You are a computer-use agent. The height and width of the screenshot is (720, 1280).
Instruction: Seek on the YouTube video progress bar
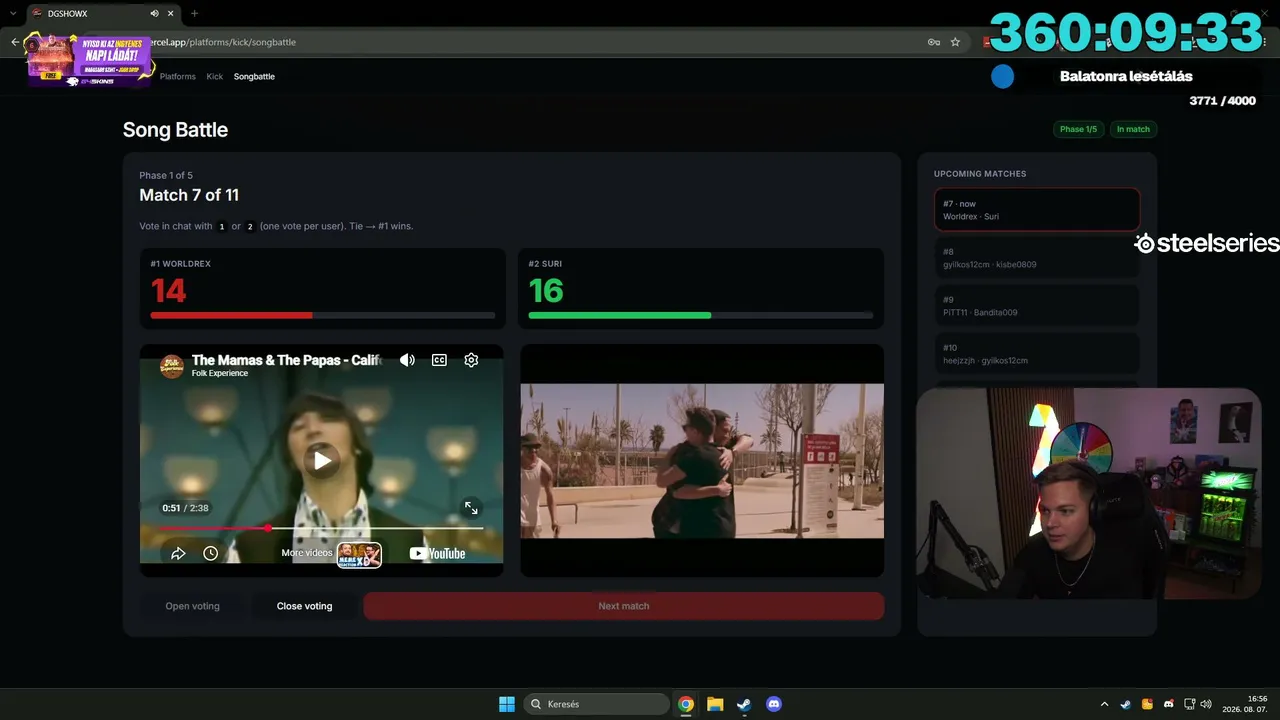tap(320, 528)
